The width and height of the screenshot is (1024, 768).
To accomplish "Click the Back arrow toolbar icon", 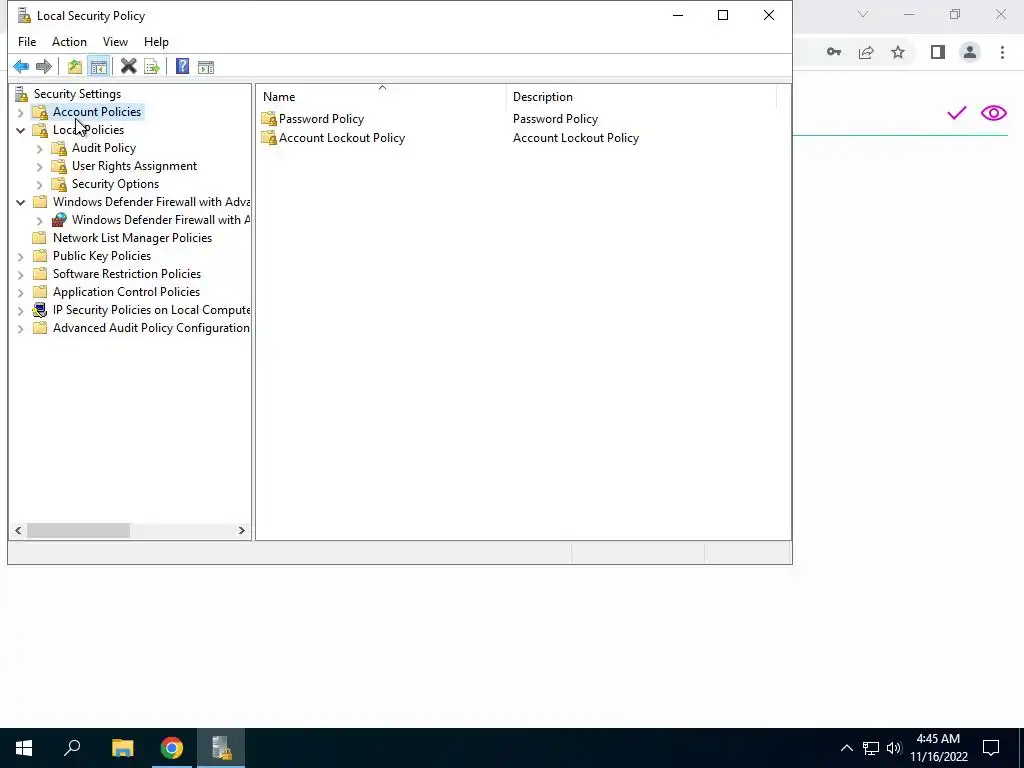I will click(x=21, y=67).
